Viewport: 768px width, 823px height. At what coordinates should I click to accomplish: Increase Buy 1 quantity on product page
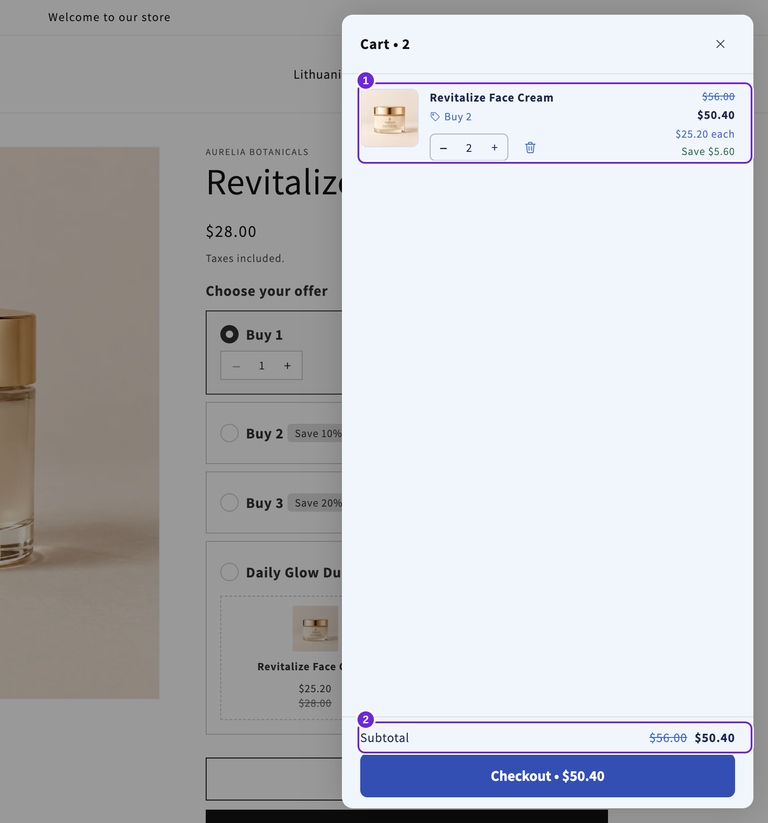pyautogui.click(x=287, y=366)
